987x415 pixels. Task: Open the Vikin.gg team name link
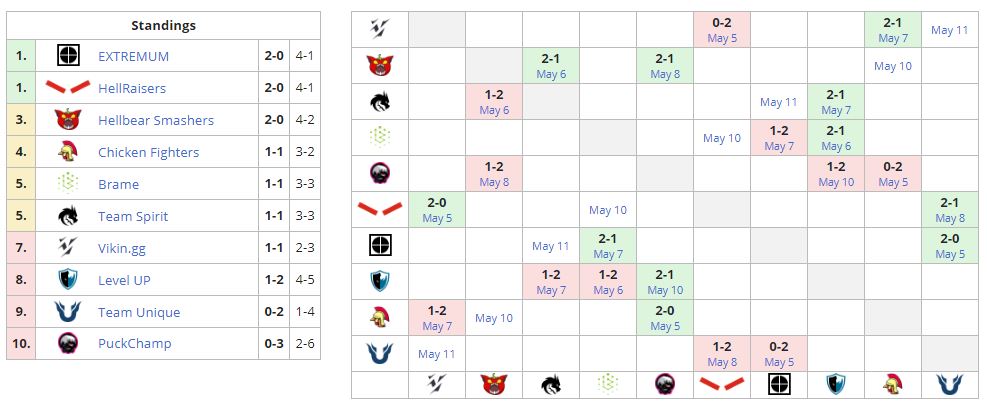[124, 248]
